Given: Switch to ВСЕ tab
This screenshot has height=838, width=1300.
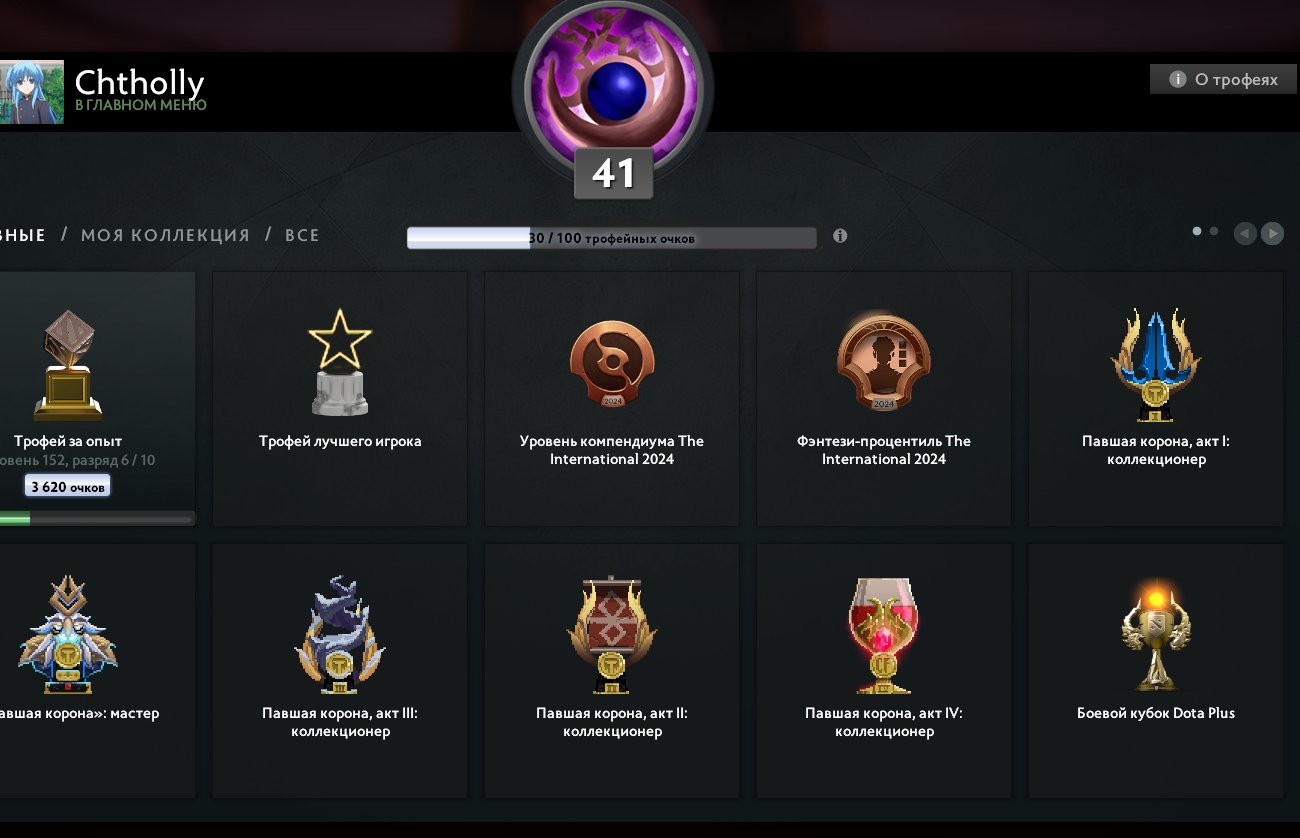Looking at the screenshot, I should [x=302, y=235].
